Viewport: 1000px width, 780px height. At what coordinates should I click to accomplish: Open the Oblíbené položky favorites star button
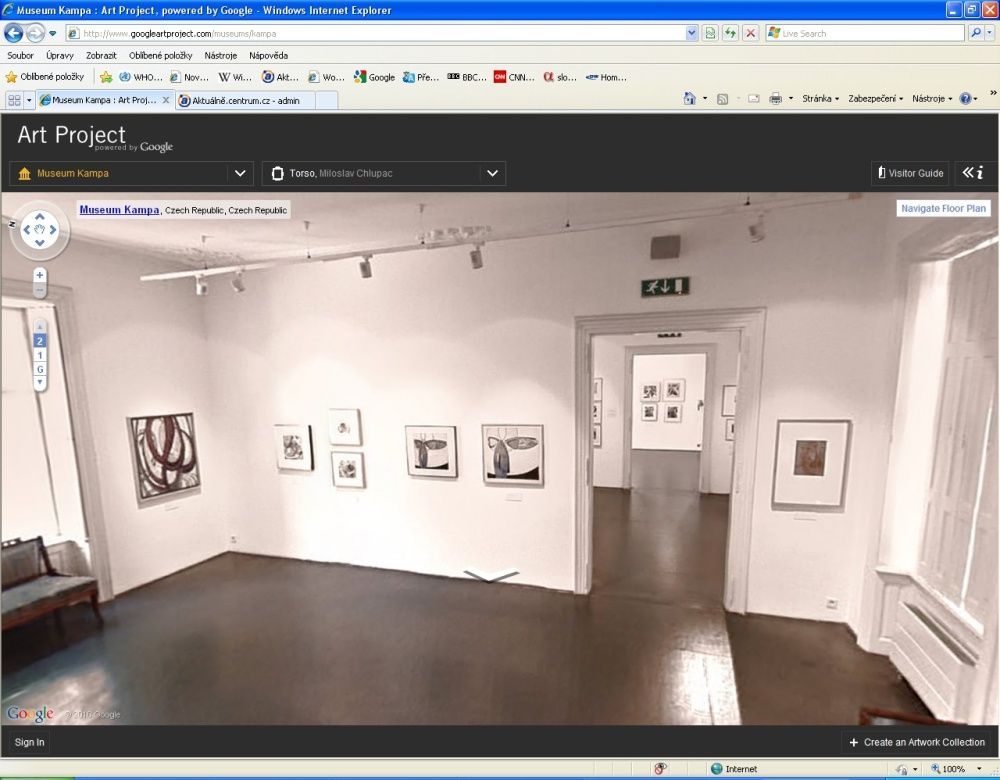(45, 77)
